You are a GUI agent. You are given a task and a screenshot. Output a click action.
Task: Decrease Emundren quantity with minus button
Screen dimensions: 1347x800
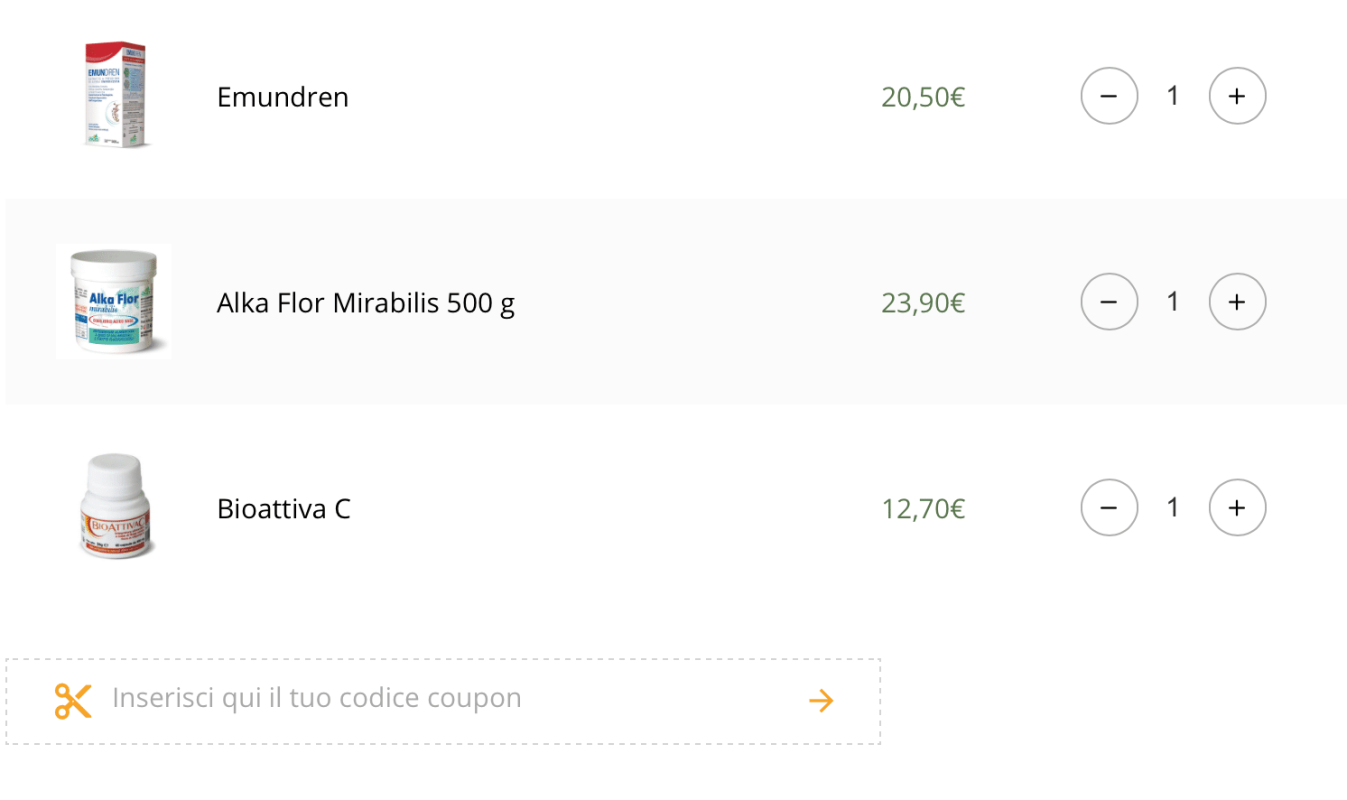[1109, 96]
